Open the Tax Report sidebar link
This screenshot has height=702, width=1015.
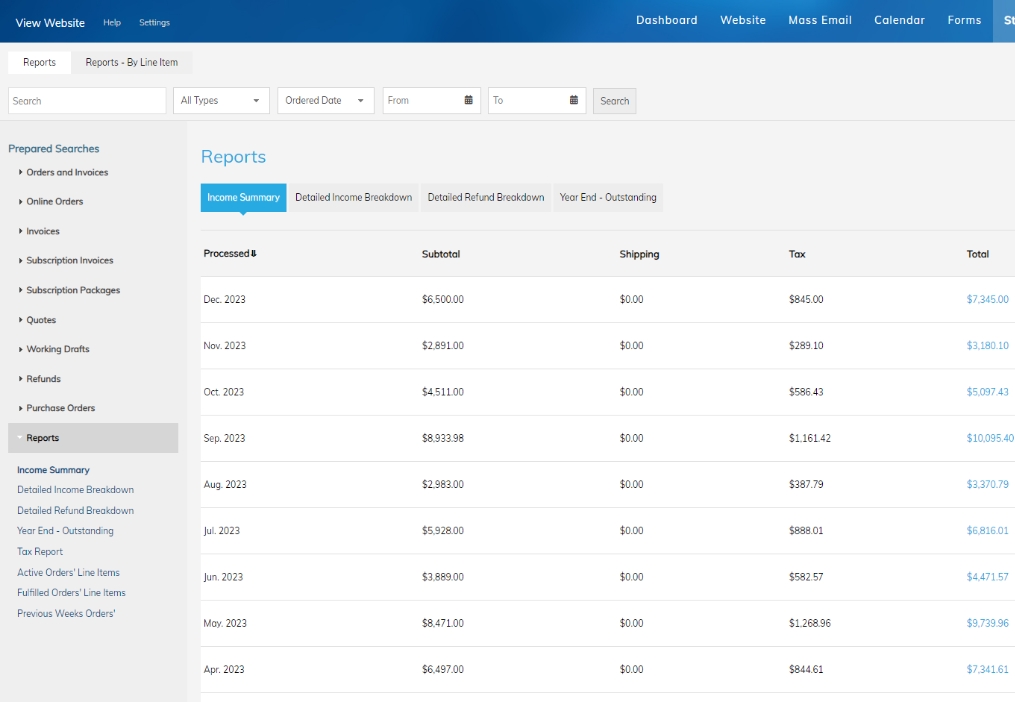(40, 552)
